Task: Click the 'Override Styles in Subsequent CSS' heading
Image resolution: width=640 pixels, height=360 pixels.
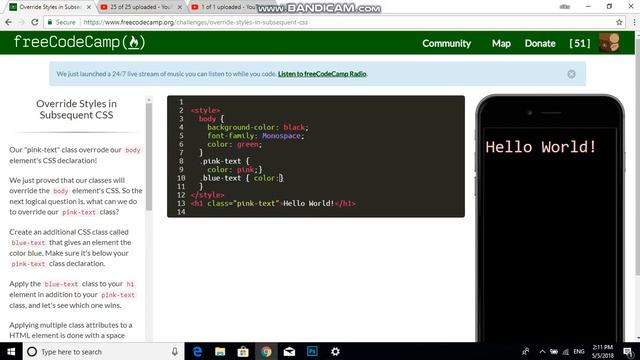Action: click(76, 109)
